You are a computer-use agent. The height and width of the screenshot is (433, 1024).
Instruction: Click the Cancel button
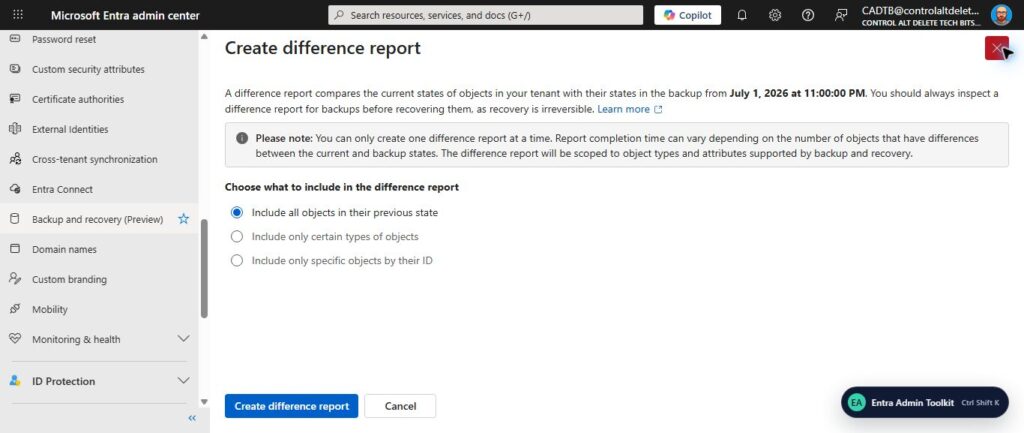pyautogui.click(x=400, y=406)
